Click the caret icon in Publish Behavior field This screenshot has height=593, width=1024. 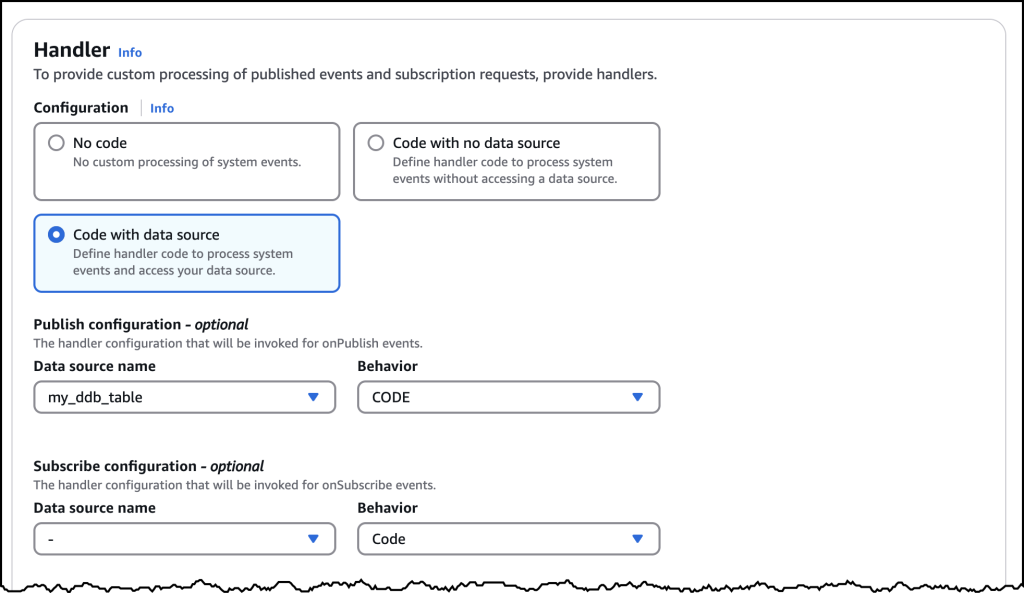(x=638, y=397)
